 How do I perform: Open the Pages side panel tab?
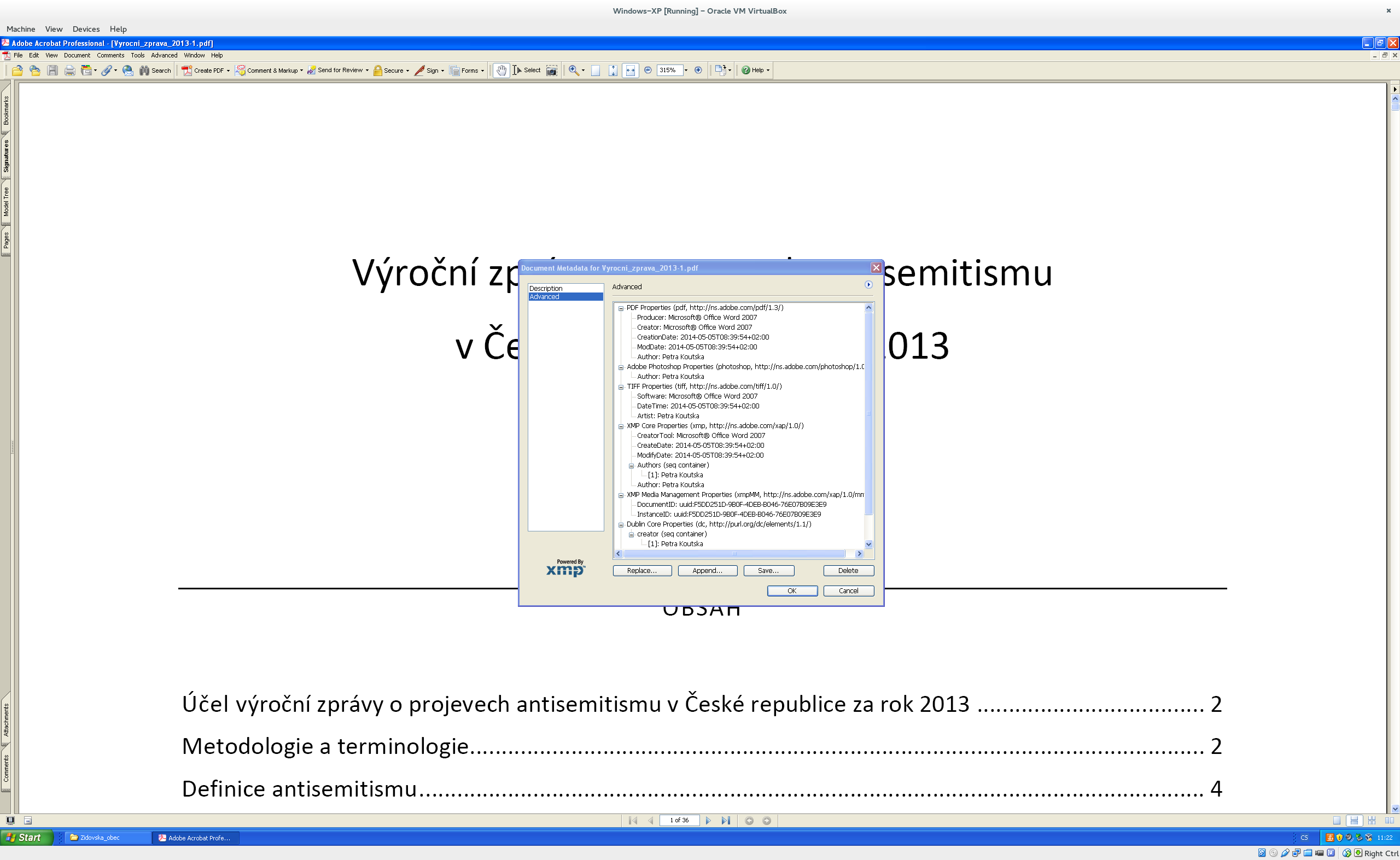[x=5, y=241]
